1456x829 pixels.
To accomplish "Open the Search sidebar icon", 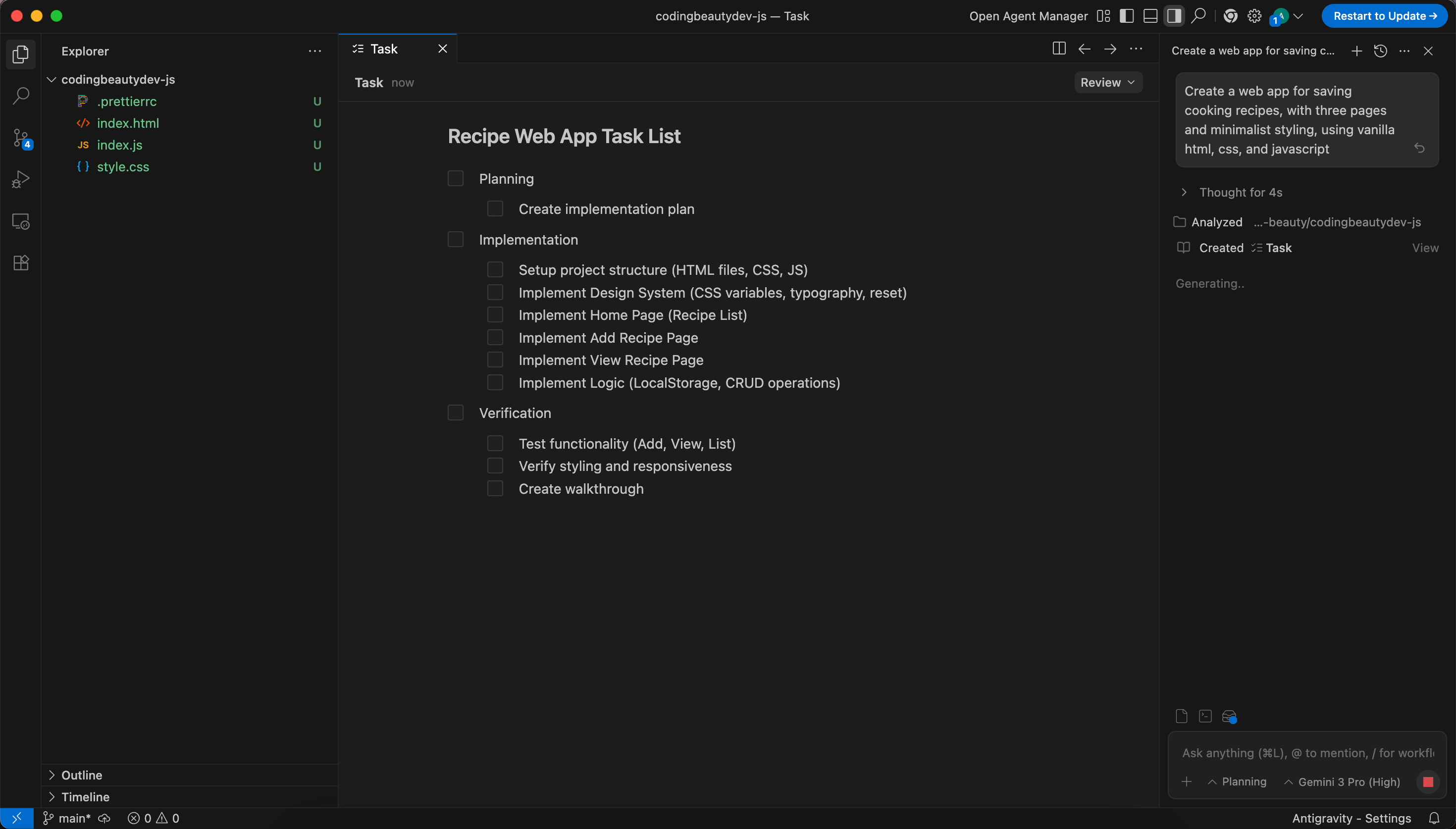I will click(20, 96).
